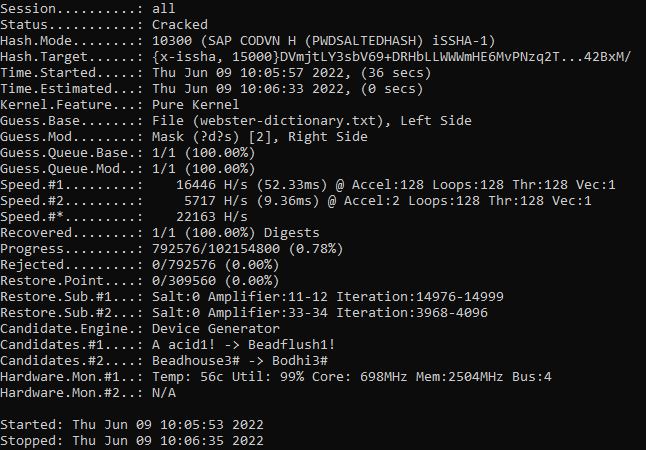Click the Speed.#2 5717 H/s value

[x=216, y=201]
